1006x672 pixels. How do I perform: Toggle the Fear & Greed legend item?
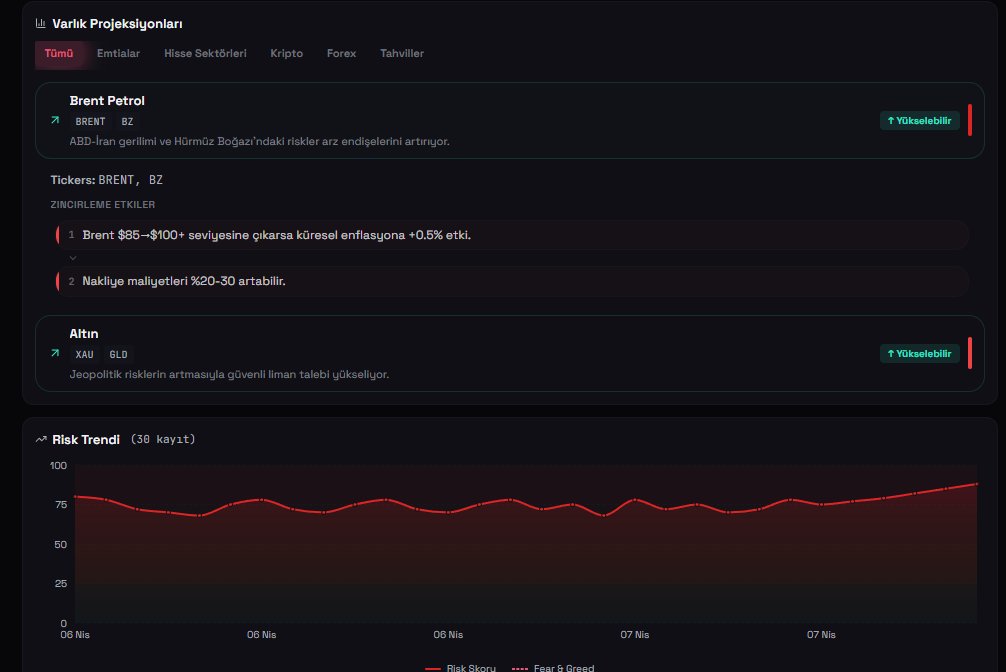(x=553, y=668)
